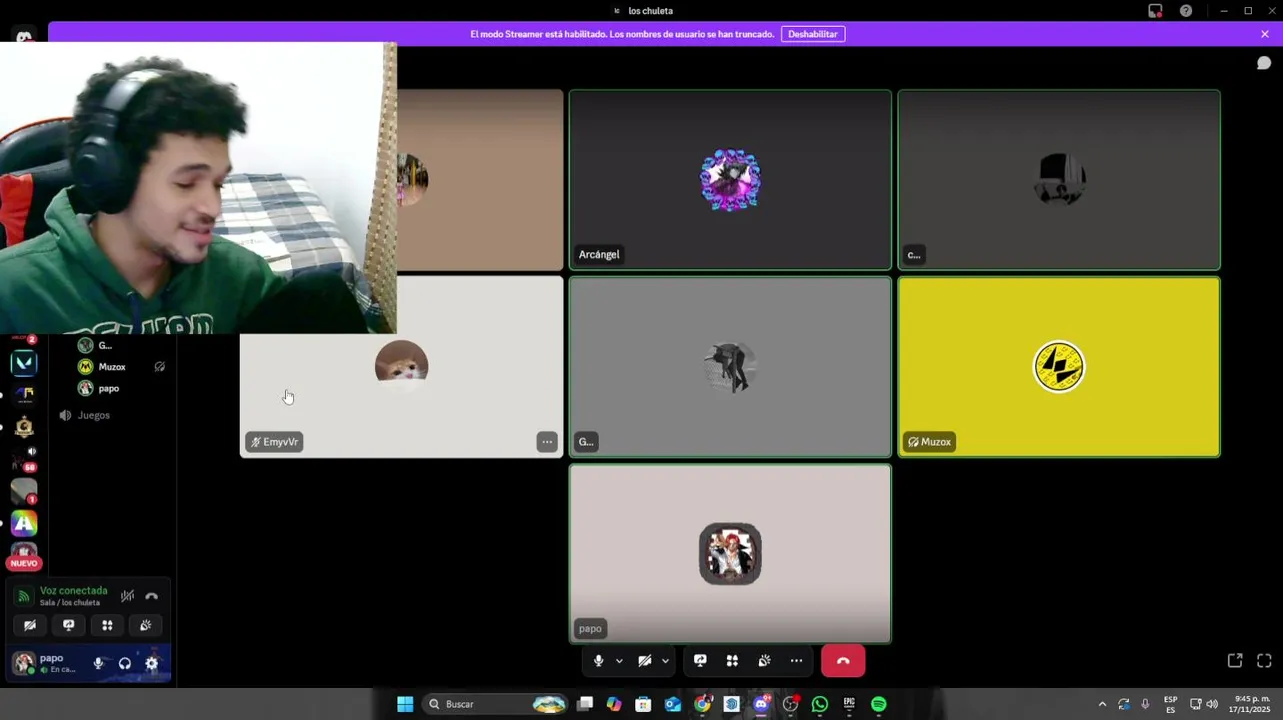1283x720 pixels.
Task: Open user settings gear
Action: pos(152,663)
